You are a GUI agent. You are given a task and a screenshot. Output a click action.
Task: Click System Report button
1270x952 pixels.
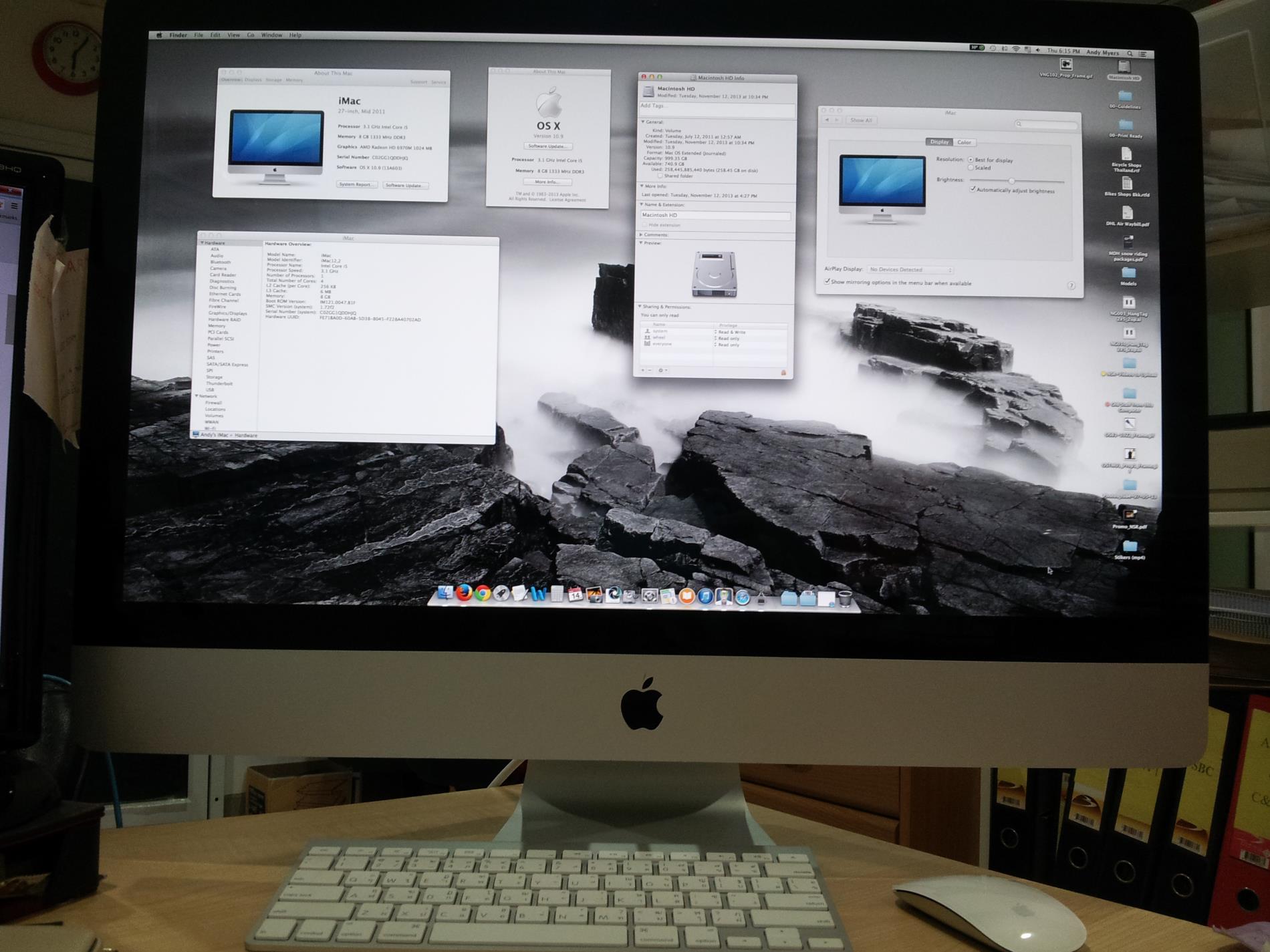click(357, 184)
